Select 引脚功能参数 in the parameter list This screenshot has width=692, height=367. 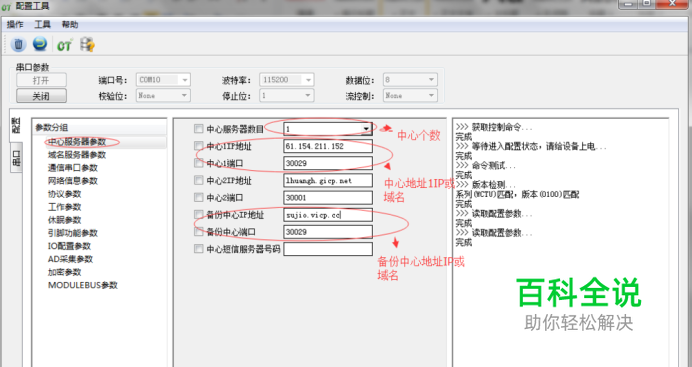[73, 233]
